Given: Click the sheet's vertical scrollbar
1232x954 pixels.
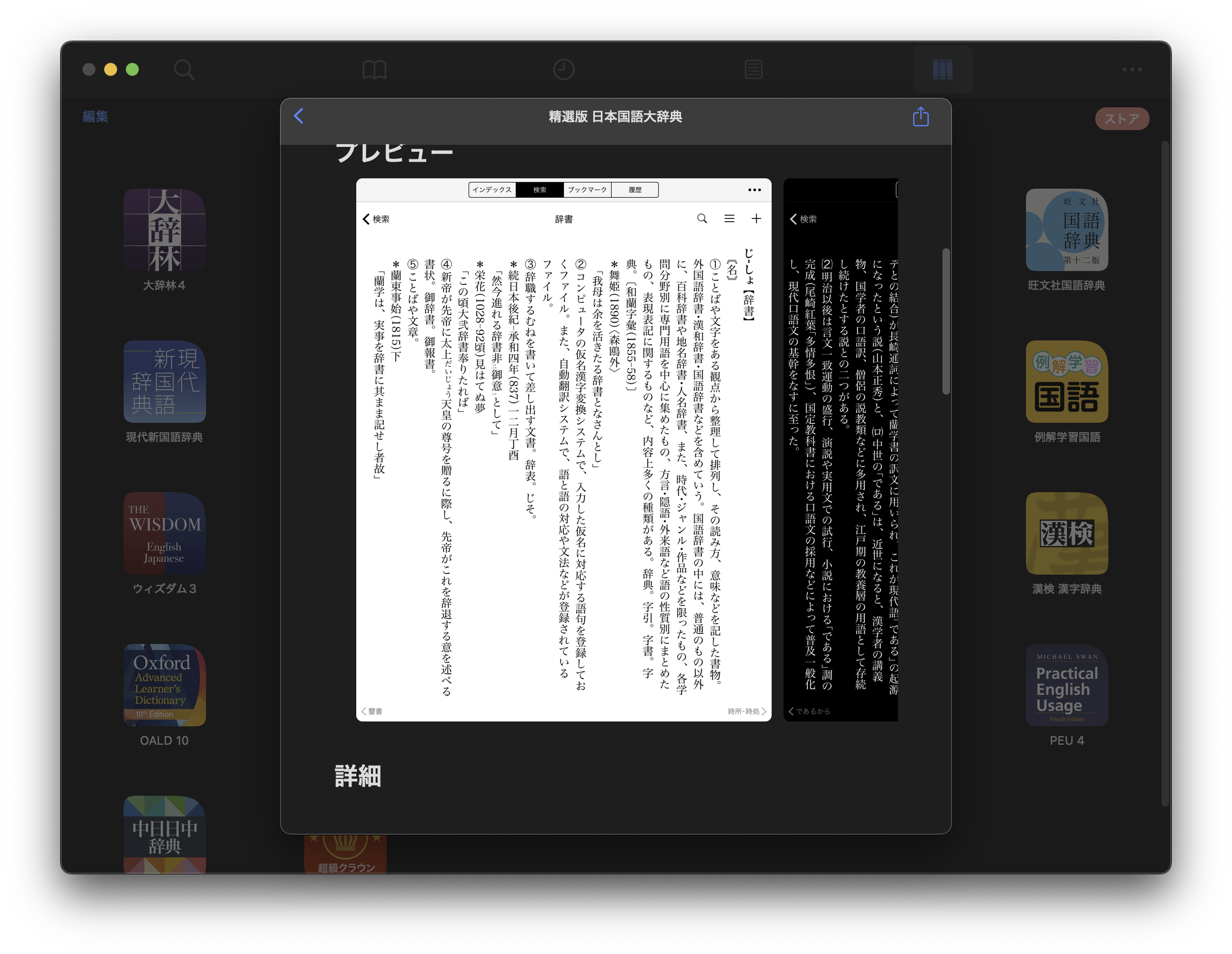Looking at the screenshot, I should pos(946,321).
